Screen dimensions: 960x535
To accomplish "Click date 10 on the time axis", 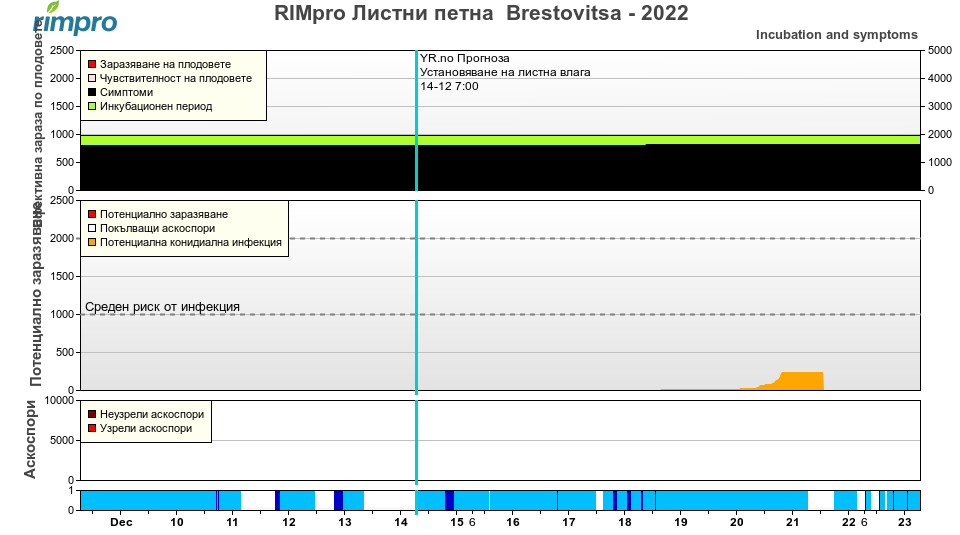I will (177, 522).
